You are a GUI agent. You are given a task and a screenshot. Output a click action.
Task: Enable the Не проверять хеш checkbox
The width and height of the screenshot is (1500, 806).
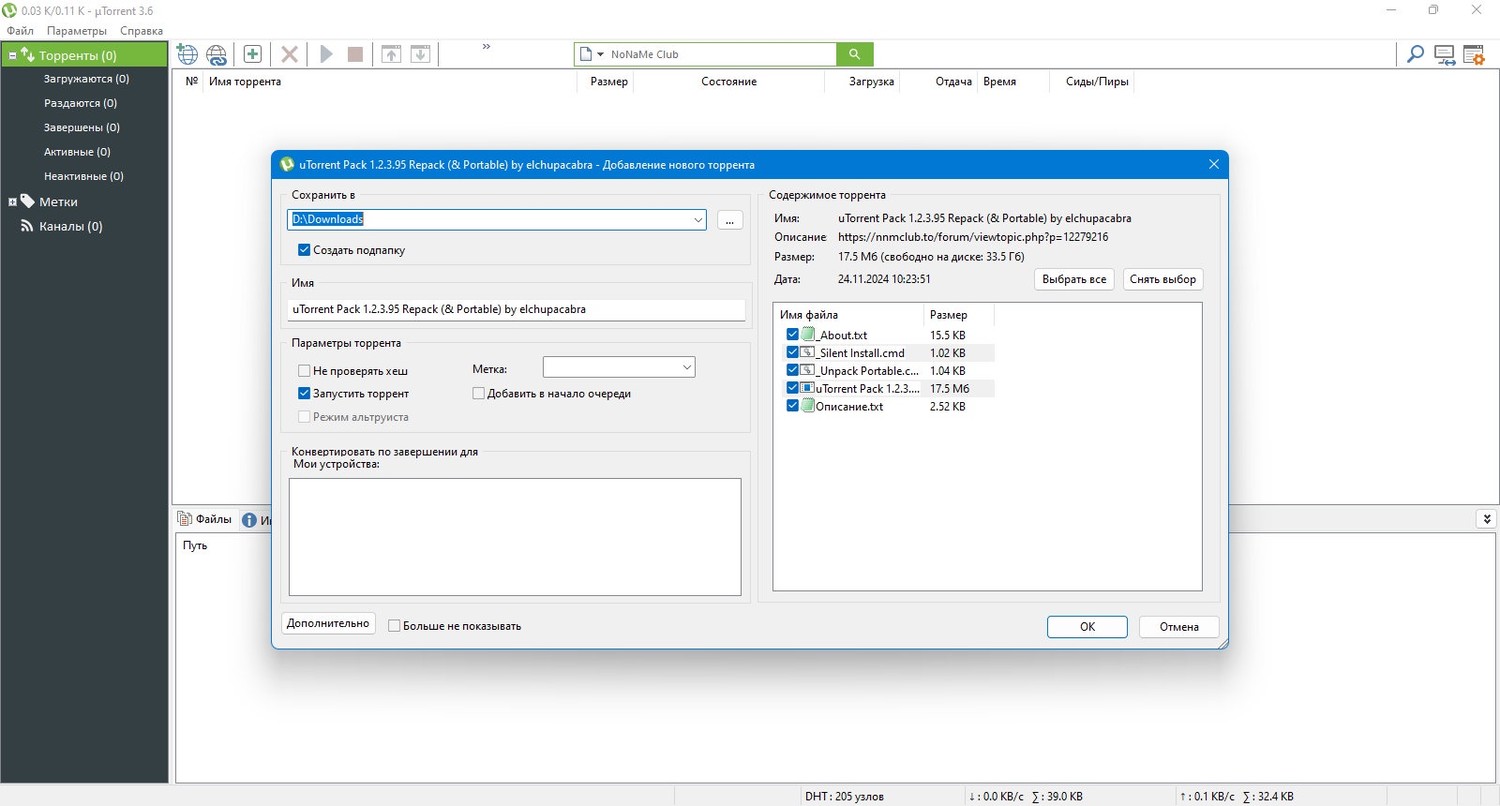point(304,370)
